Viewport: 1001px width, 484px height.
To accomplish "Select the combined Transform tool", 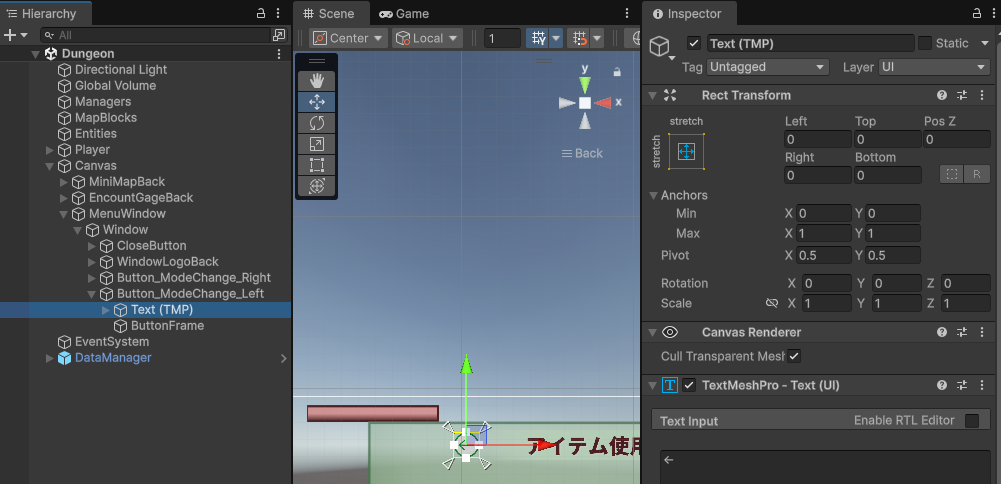I will pyautogui.click(x=317, y=186).
